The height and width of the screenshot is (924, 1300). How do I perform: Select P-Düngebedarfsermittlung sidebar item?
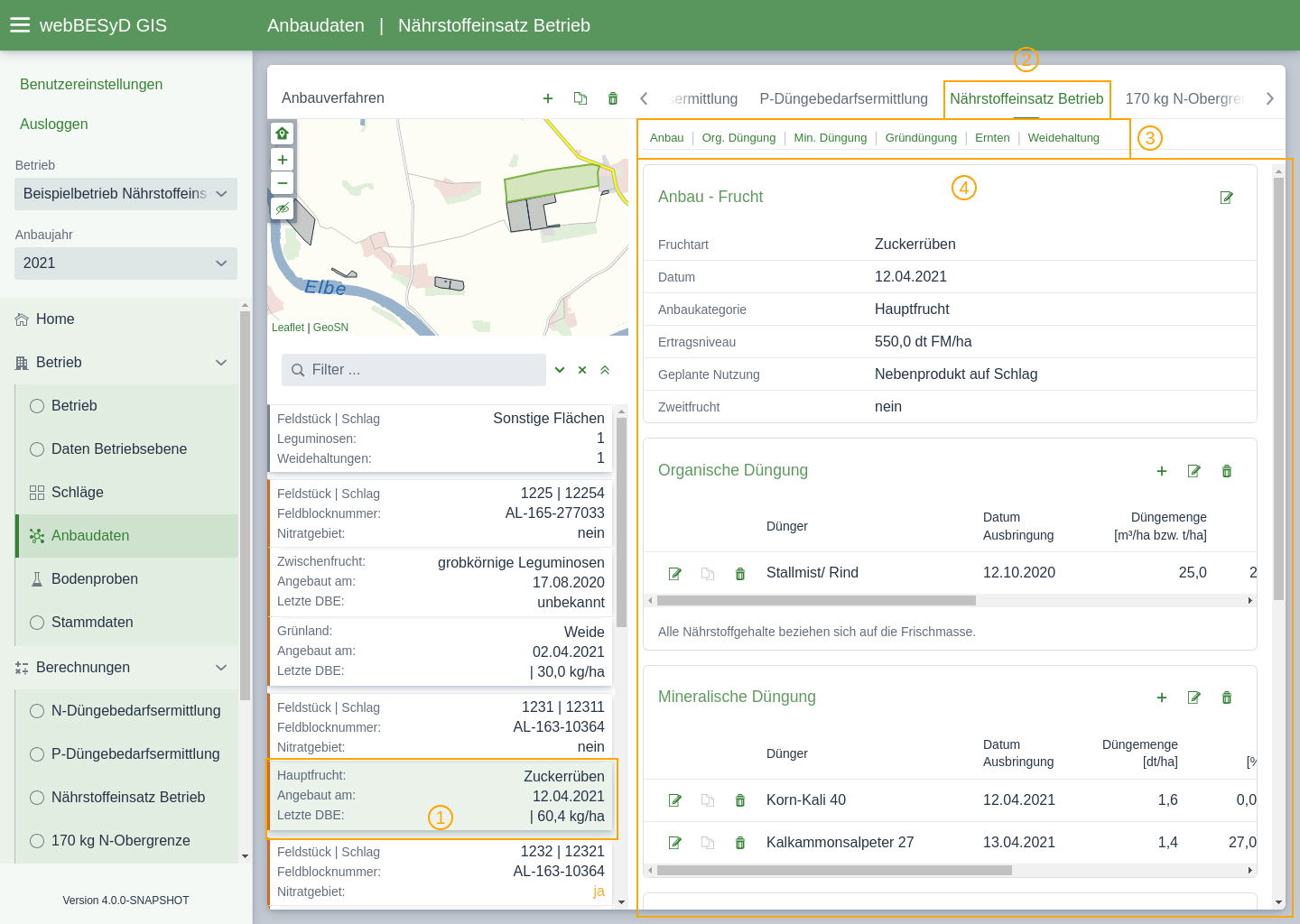[x=127, y=754]
